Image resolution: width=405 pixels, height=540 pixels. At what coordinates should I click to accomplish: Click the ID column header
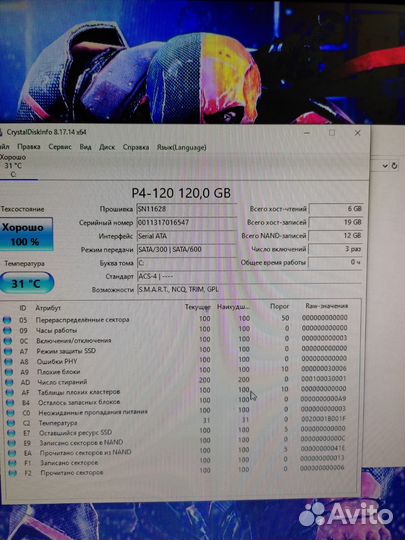[23, 308]
